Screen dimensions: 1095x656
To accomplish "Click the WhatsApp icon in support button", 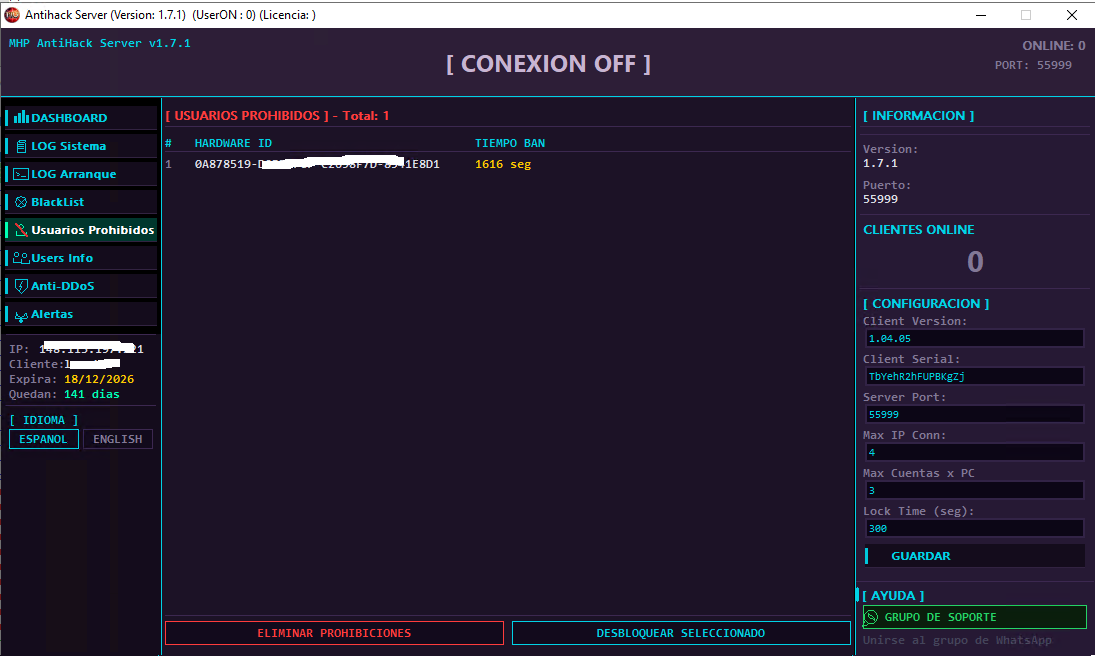I will pos(872,617).
